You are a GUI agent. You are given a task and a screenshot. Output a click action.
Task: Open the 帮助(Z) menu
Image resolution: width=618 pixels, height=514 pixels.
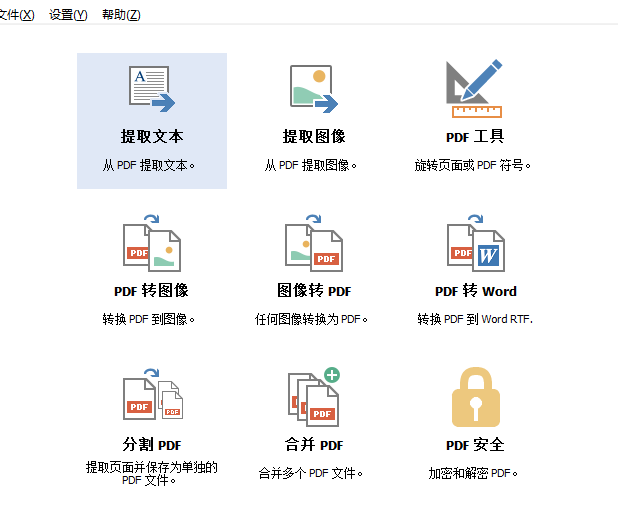(121, 15)
